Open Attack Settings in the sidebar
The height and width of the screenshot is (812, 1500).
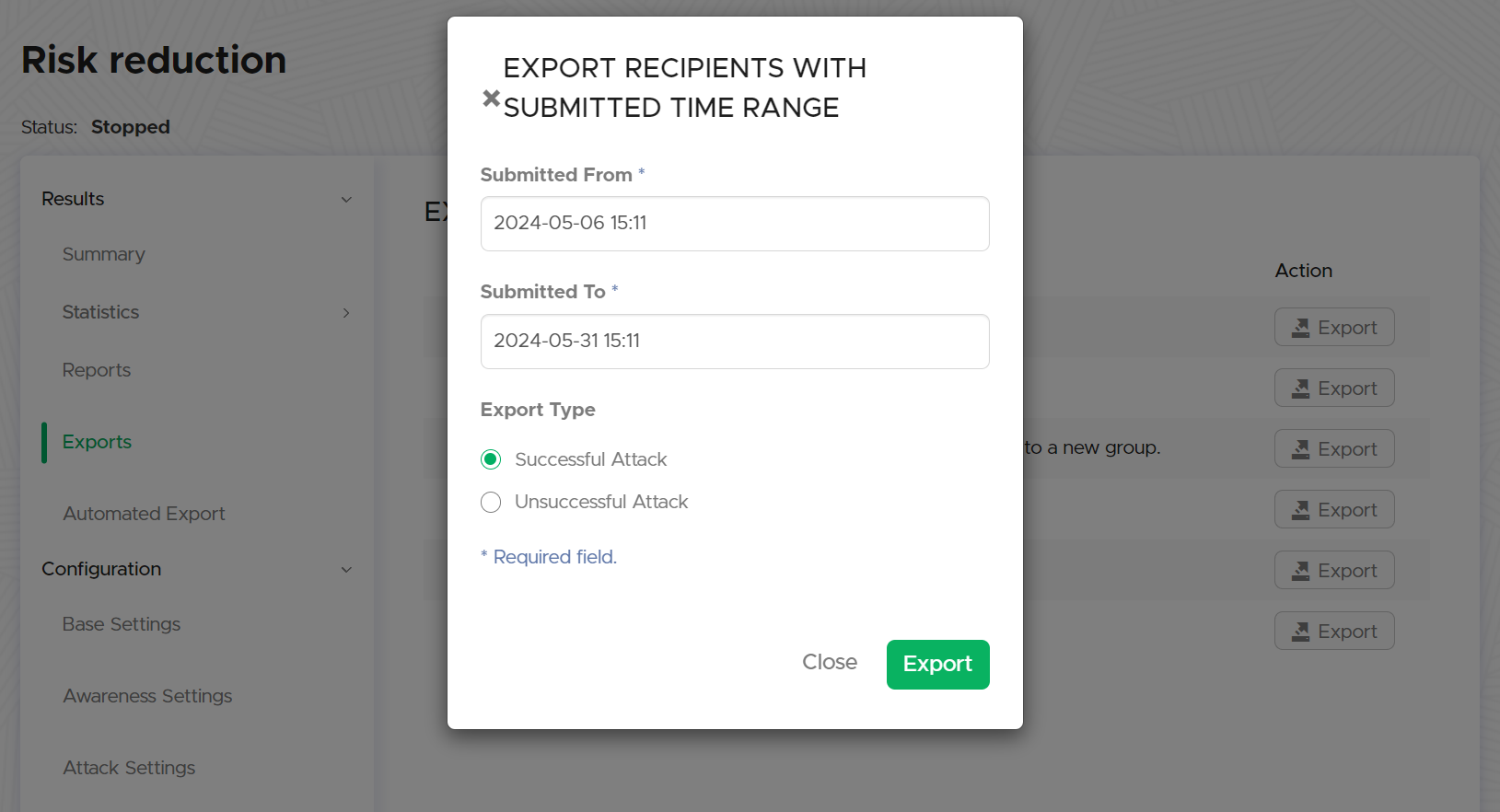pos(129,768)
